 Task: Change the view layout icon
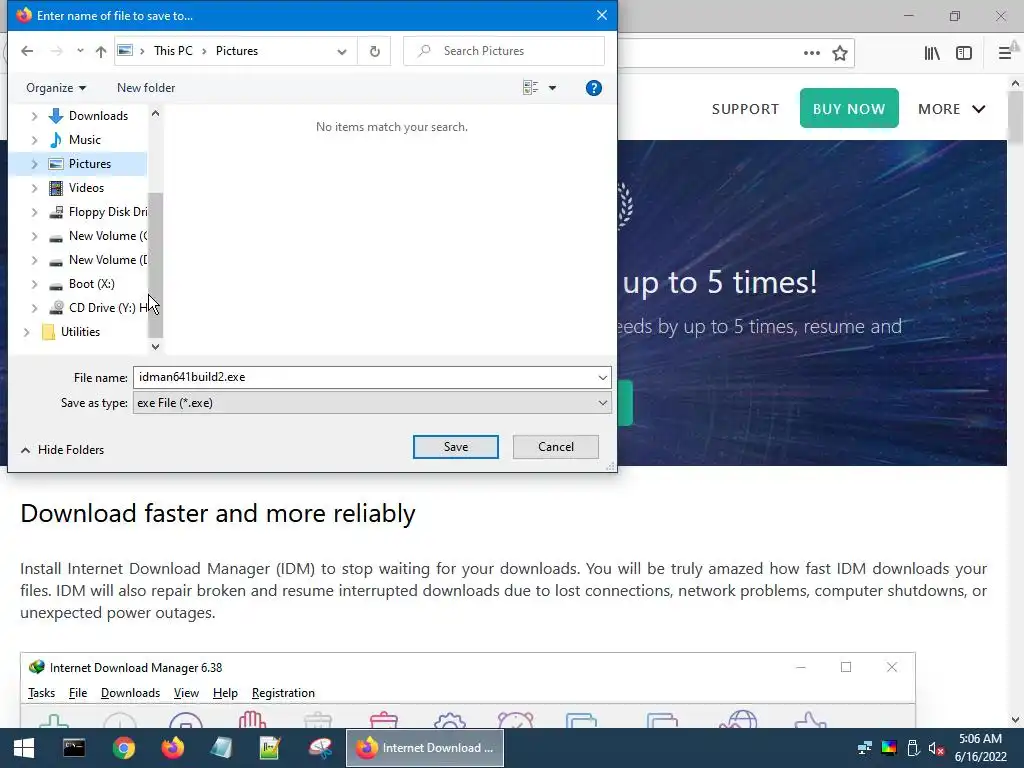[531, 88]
